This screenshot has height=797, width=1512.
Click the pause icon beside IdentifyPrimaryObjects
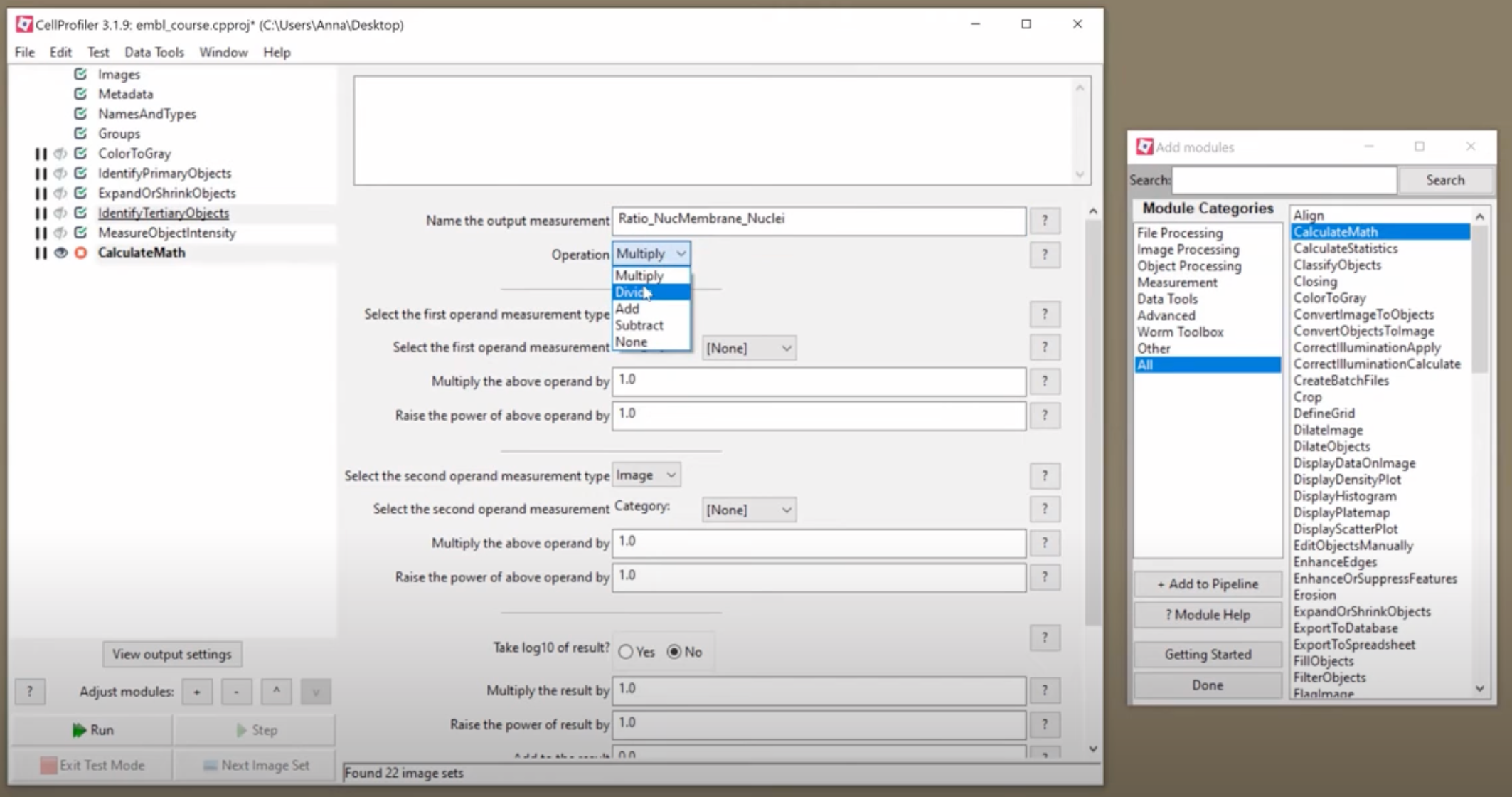click(41, 174)
